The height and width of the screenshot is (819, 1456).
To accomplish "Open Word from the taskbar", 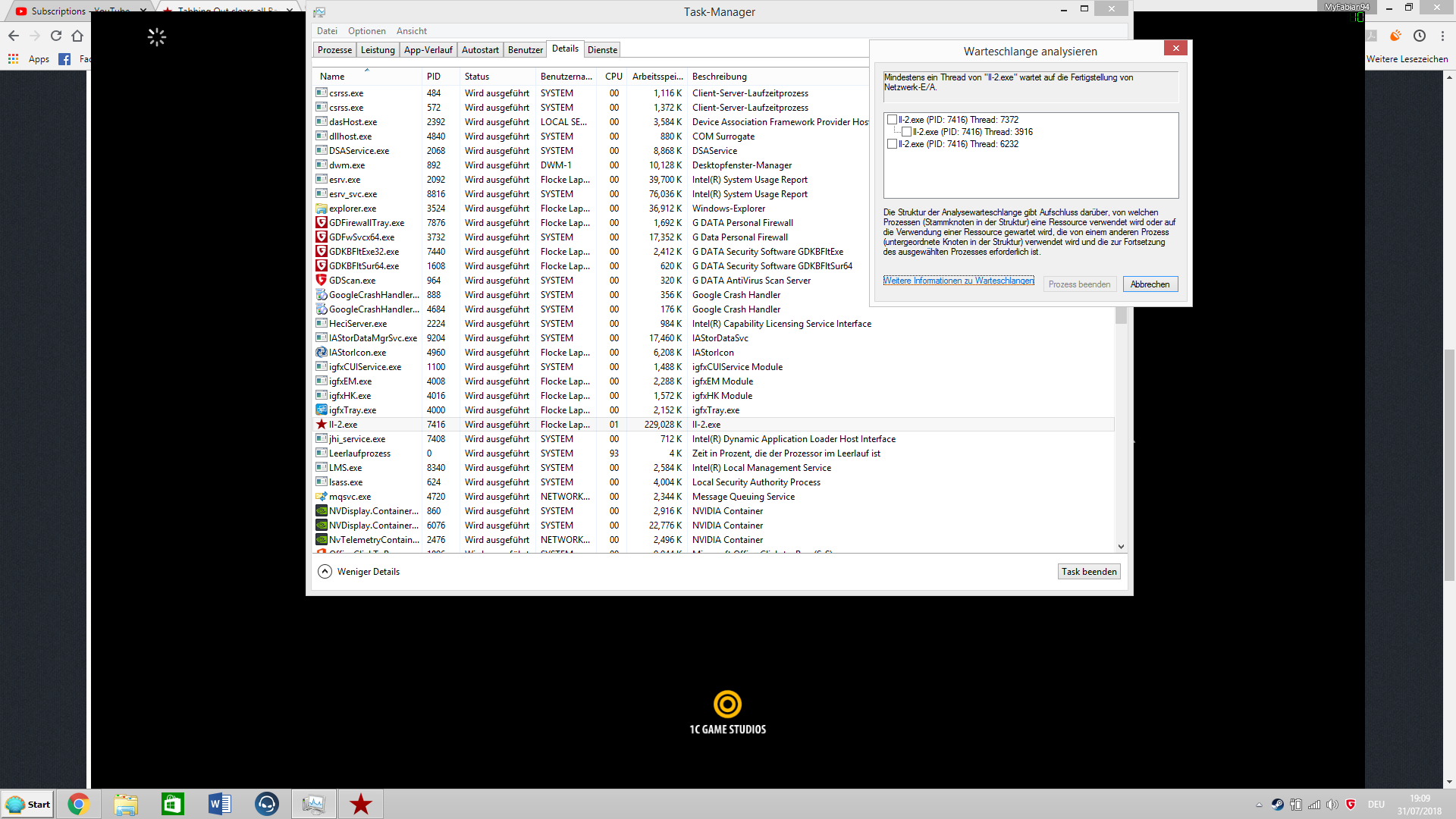I will (x=220, y=804).
